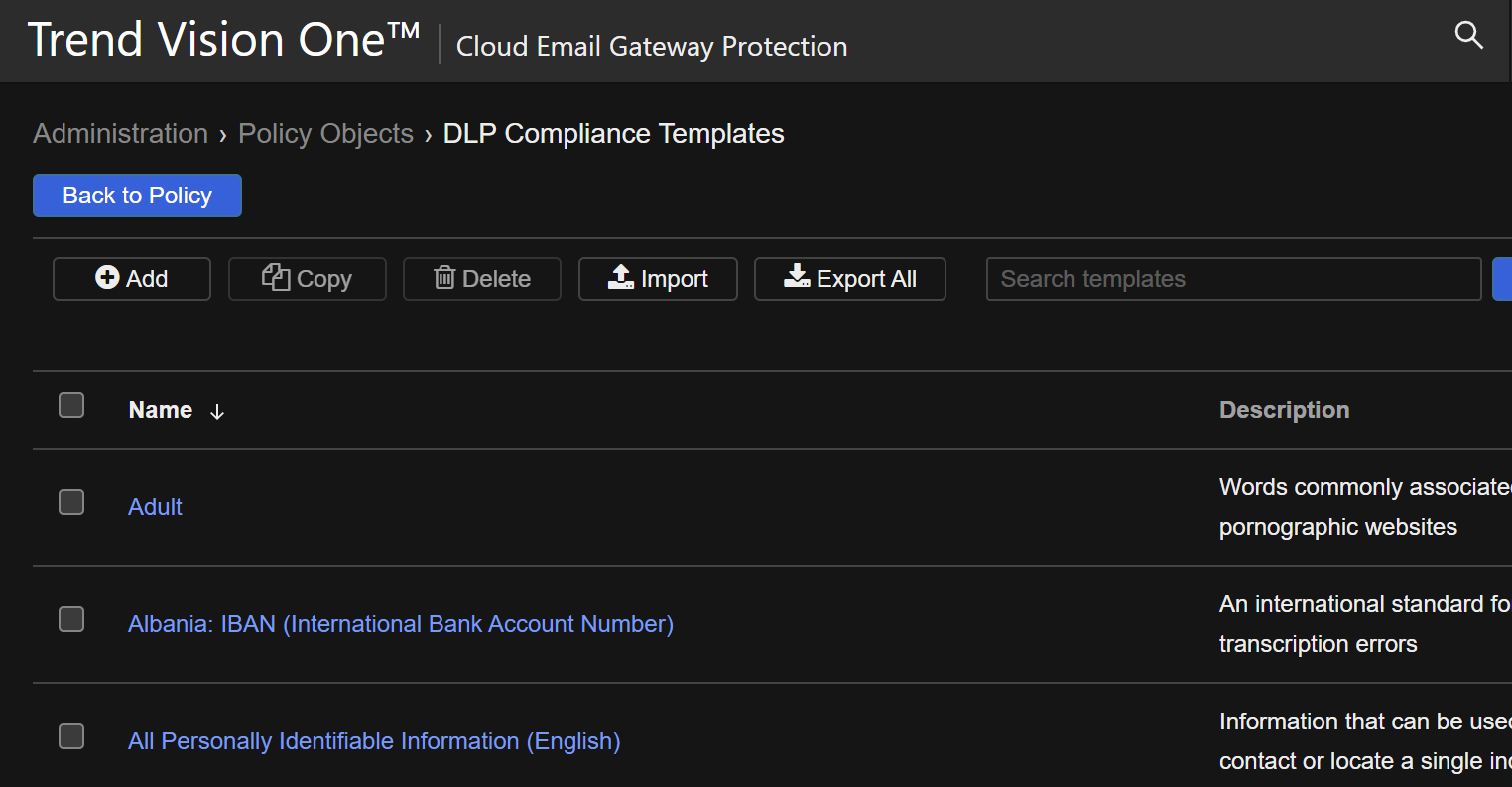Click the magnifier search icon in header

pos(1468,36)
